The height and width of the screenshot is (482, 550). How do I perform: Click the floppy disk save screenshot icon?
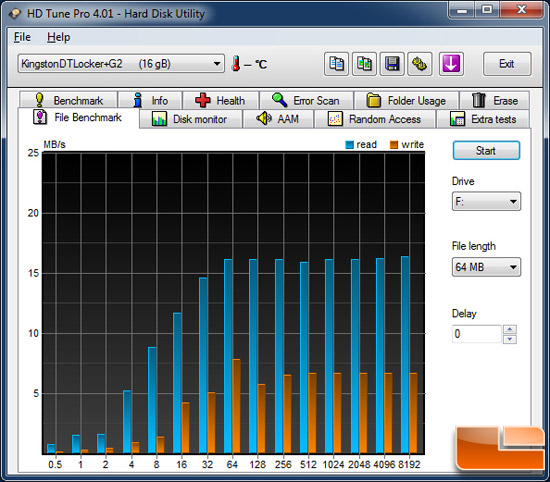[392, 64]
